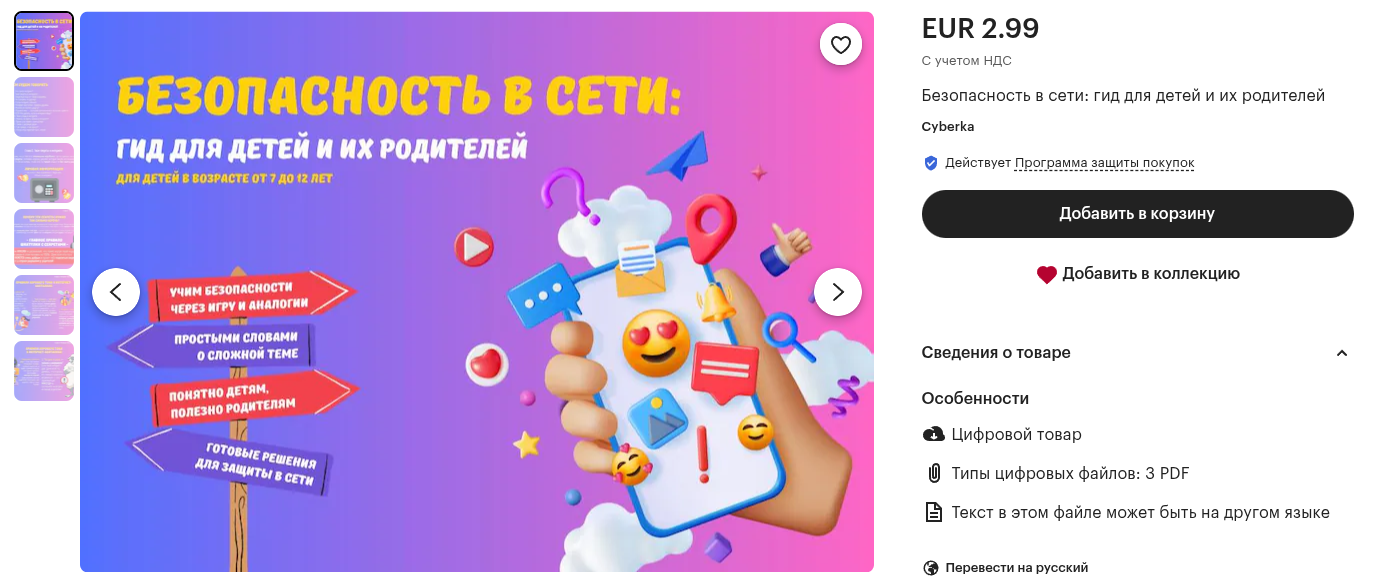Go to previous image with left arrow
This screenshot has width=1377, height=587.
(x=116, y=292)
